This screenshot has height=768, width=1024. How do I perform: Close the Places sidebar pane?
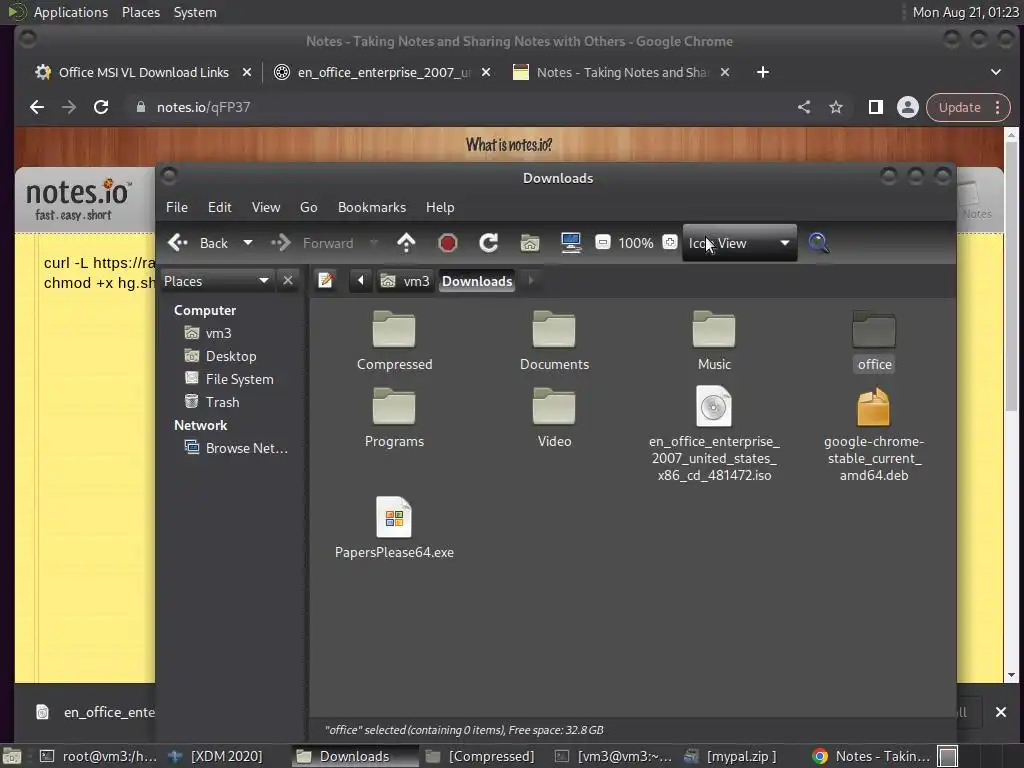[x=287, y=281]
